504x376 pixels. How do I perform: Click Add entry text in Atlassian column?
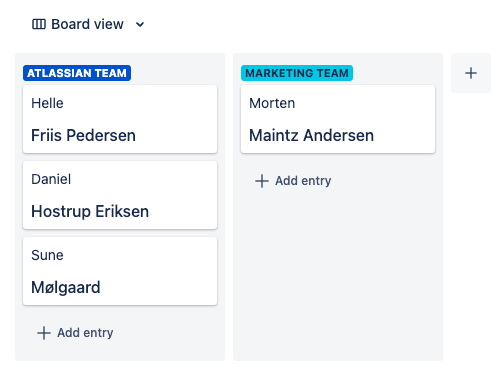(85, 333)
